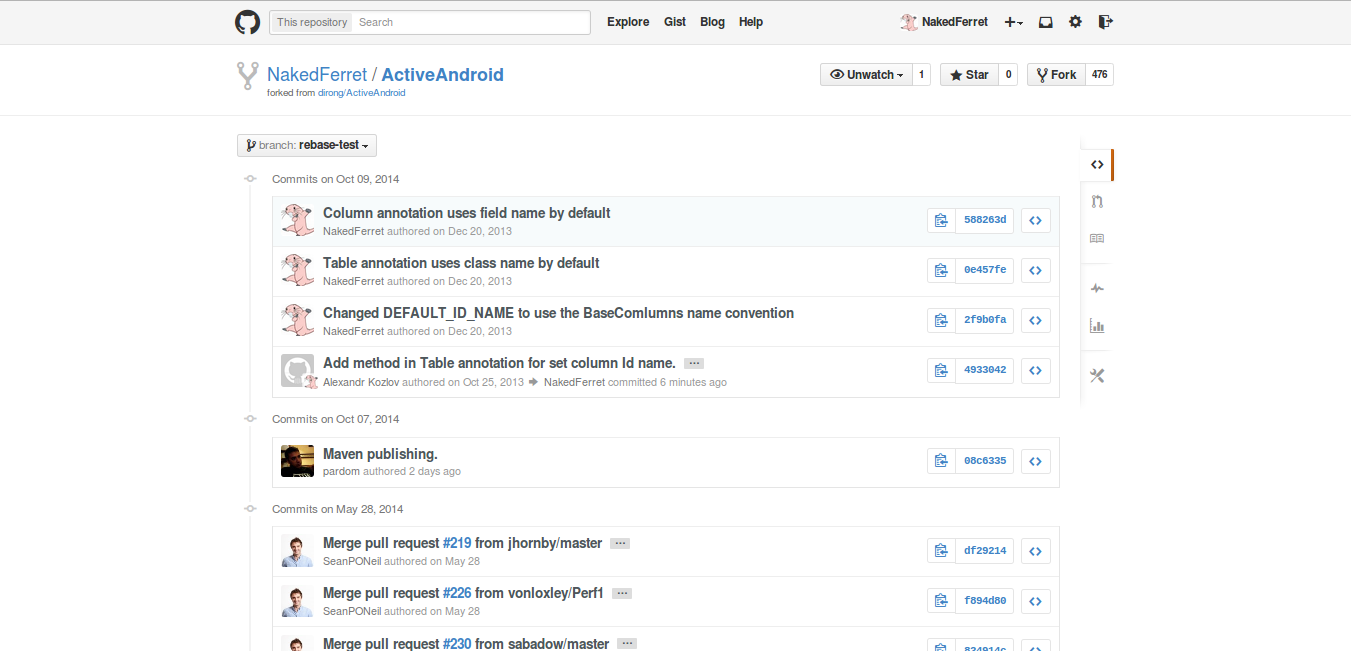1351x651 pixels.
Task: View repository activity with the Pulse icon
Action: pos(1097,288)
